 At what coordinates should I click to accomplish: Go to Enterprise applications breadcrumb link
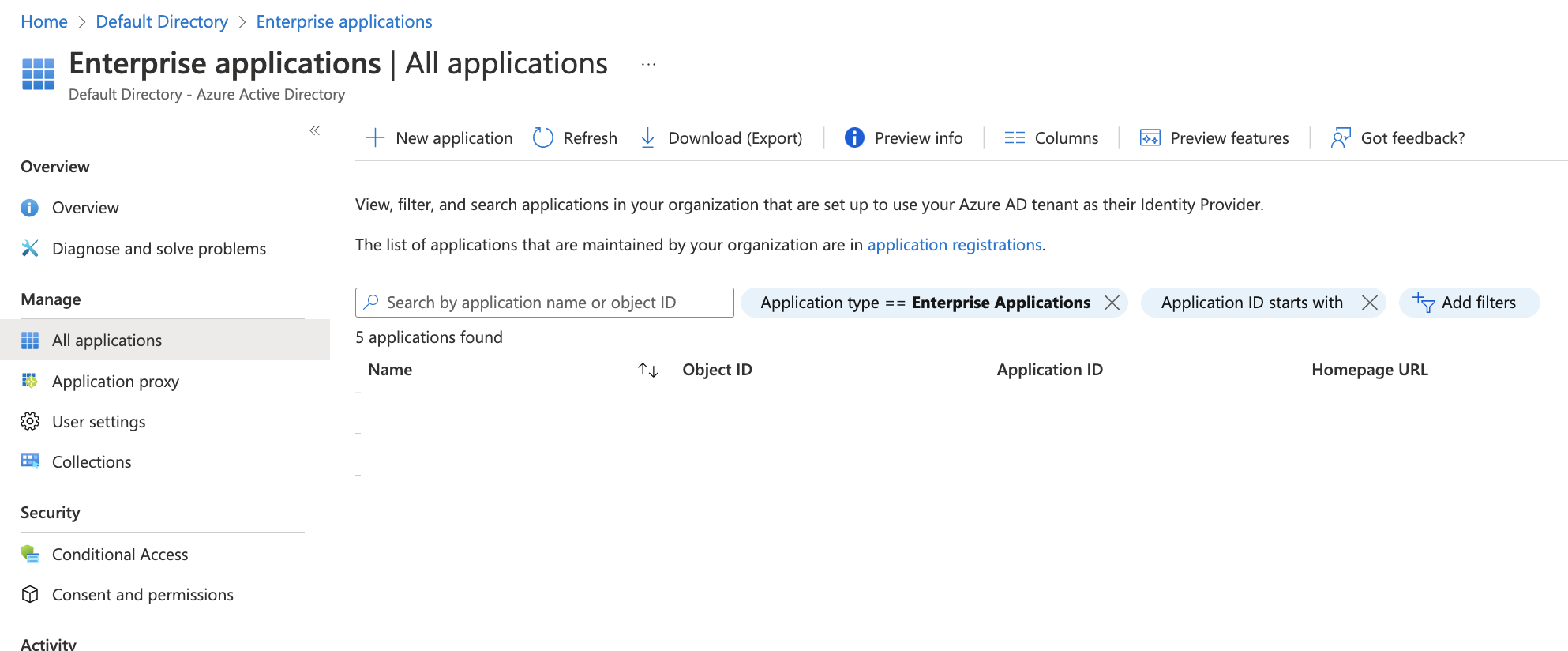(344, 22)
